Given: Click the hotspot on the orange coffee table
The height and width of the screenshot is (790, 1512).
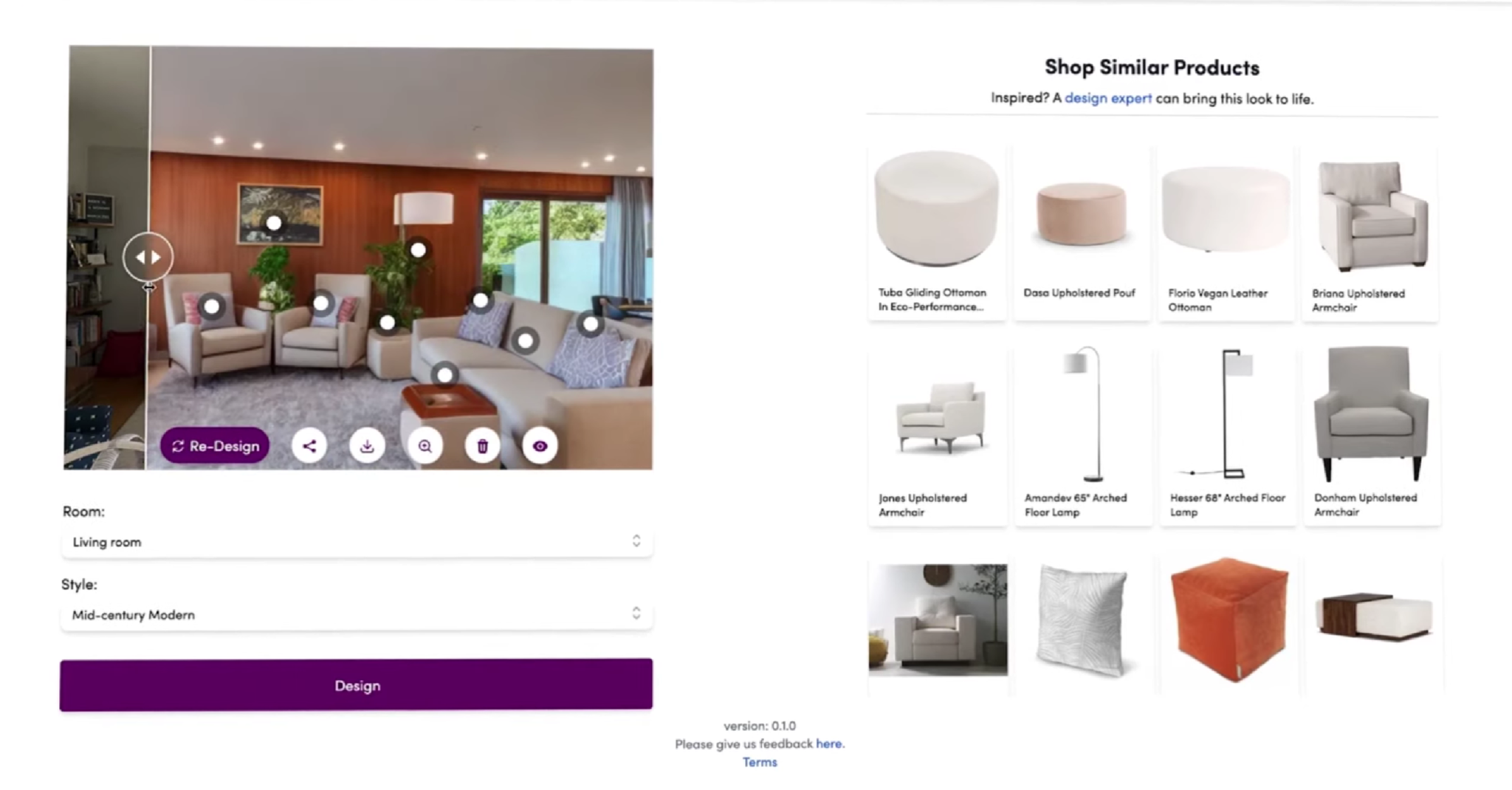Looking at the screenshot, I should [444, 375].
